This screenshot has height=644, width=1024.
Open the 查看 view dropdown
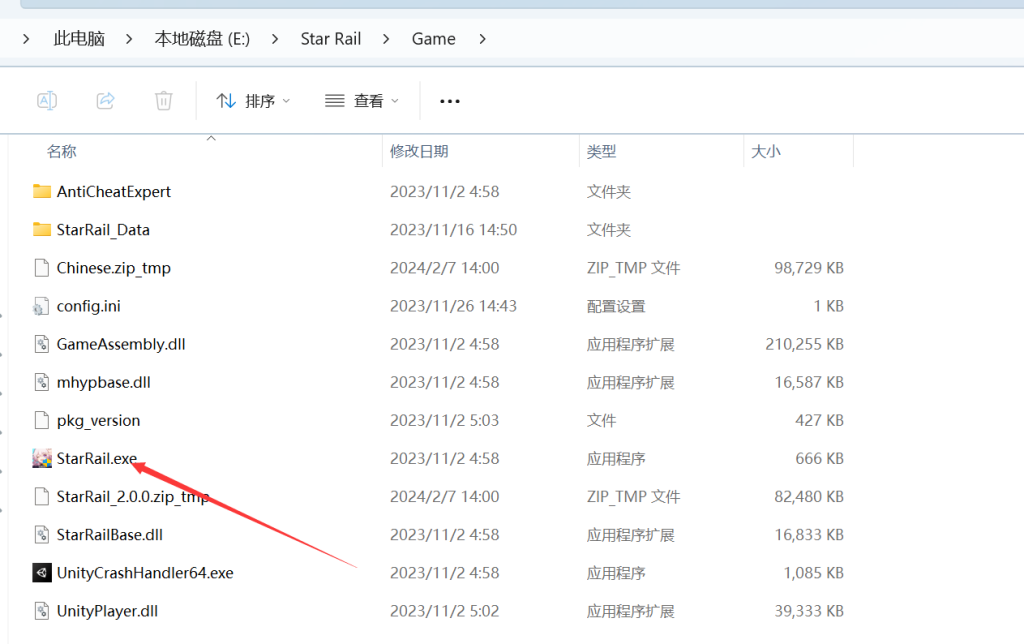361,100
